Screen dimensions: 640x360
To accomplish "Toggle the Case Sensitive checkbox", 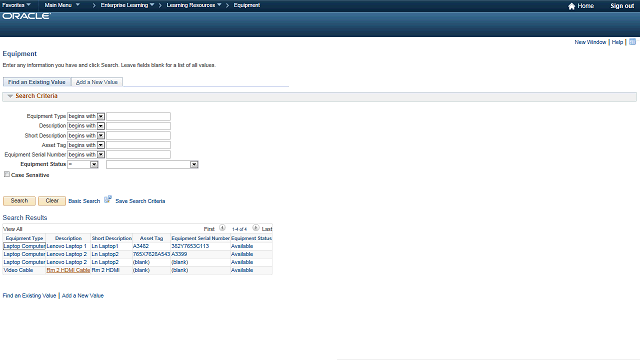I will [7, 174].
